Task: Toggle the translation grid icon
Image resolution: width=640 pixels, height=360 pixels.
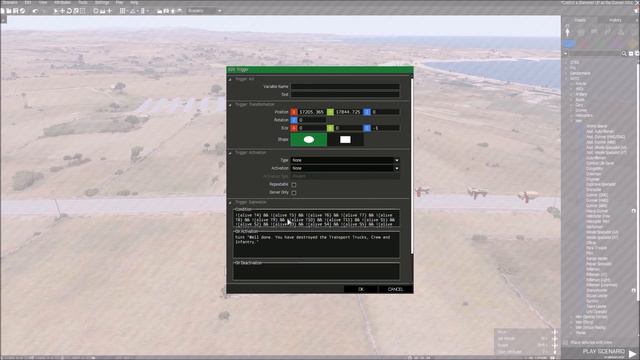Action: [122, 11]
